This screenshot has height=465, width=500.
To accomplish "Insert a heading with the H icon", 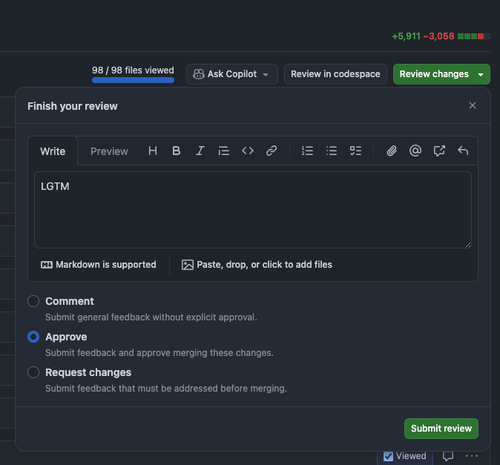I will [153, 151].
